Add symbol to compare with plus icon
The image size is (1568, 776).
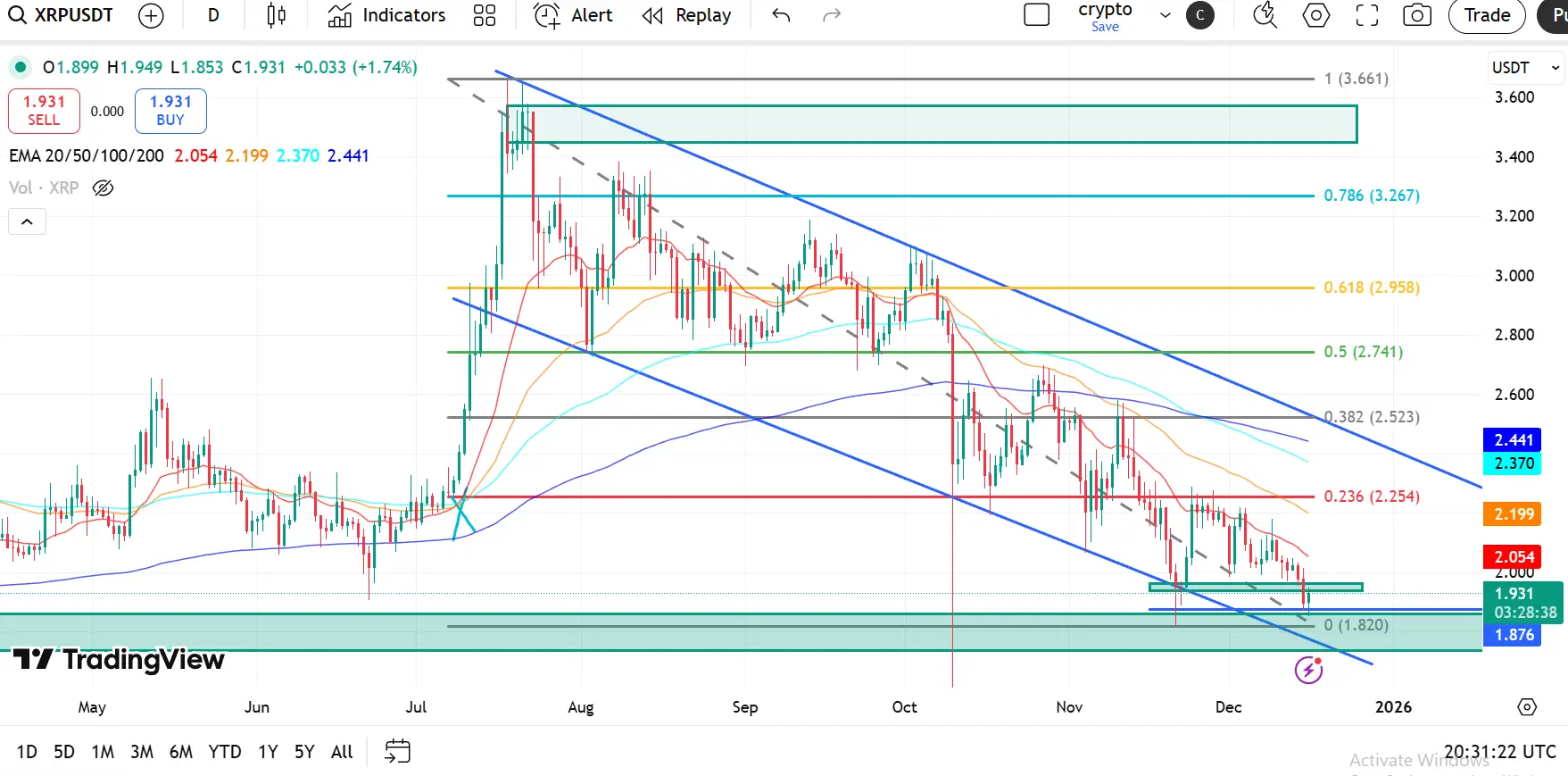click(x=152, y=15)
